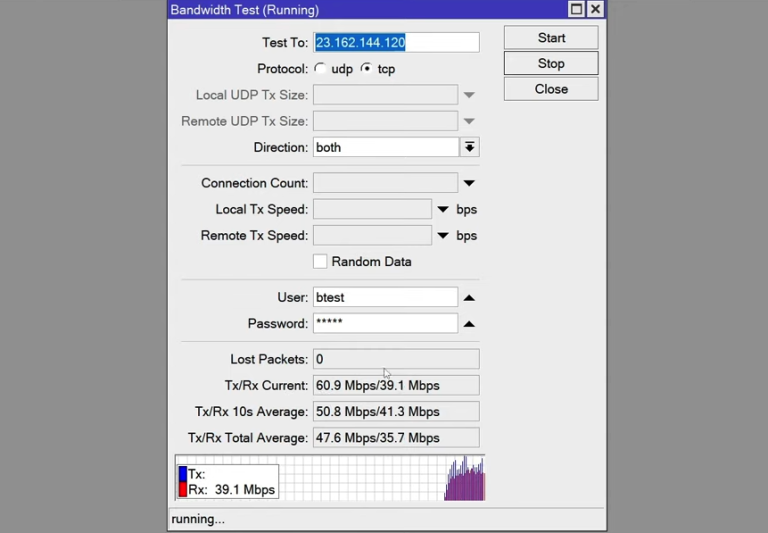Click the Local UDP Tx Size field
The height and width of the screenshot is (533, 768).
385,95
